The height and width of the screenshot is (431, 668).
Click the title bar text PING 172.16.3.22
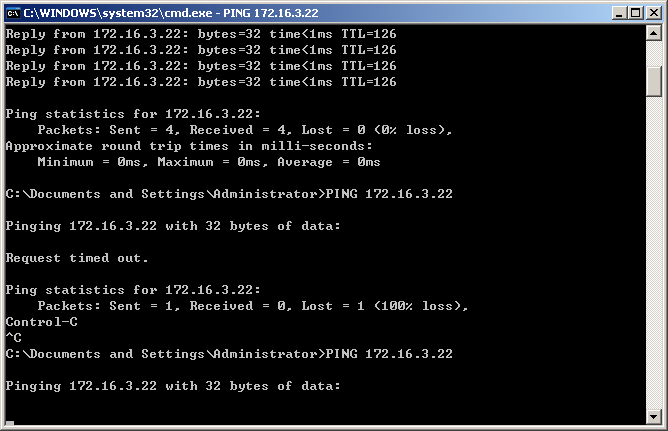(271, 13)
